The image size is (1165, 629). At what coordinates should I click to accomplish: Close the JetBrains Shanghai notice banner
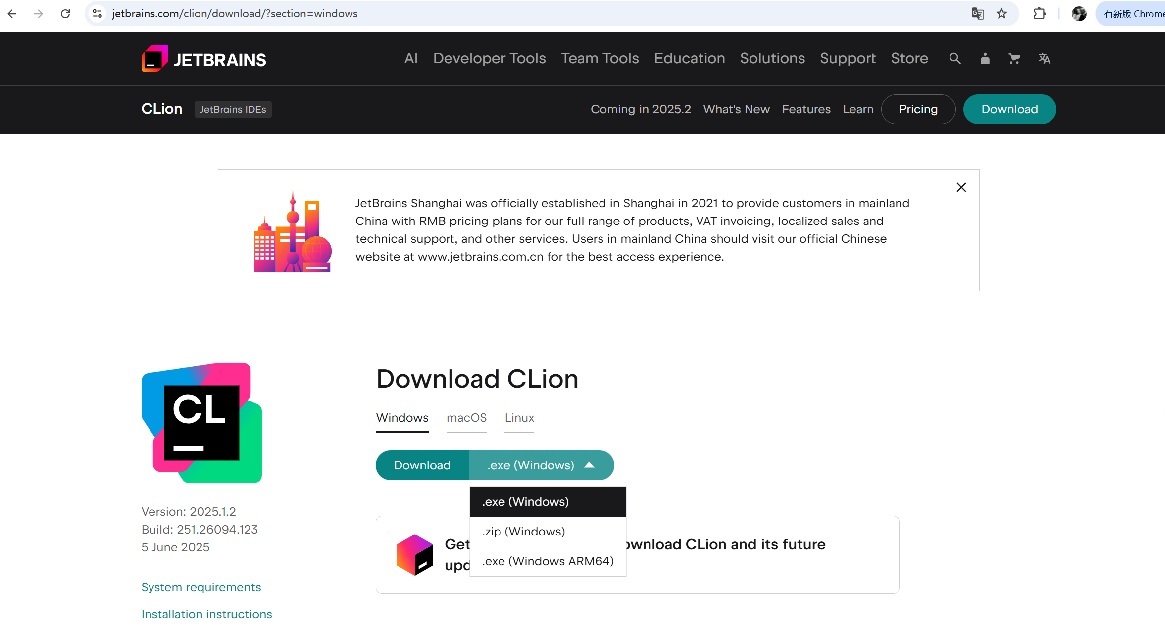(x=961, y=187)
